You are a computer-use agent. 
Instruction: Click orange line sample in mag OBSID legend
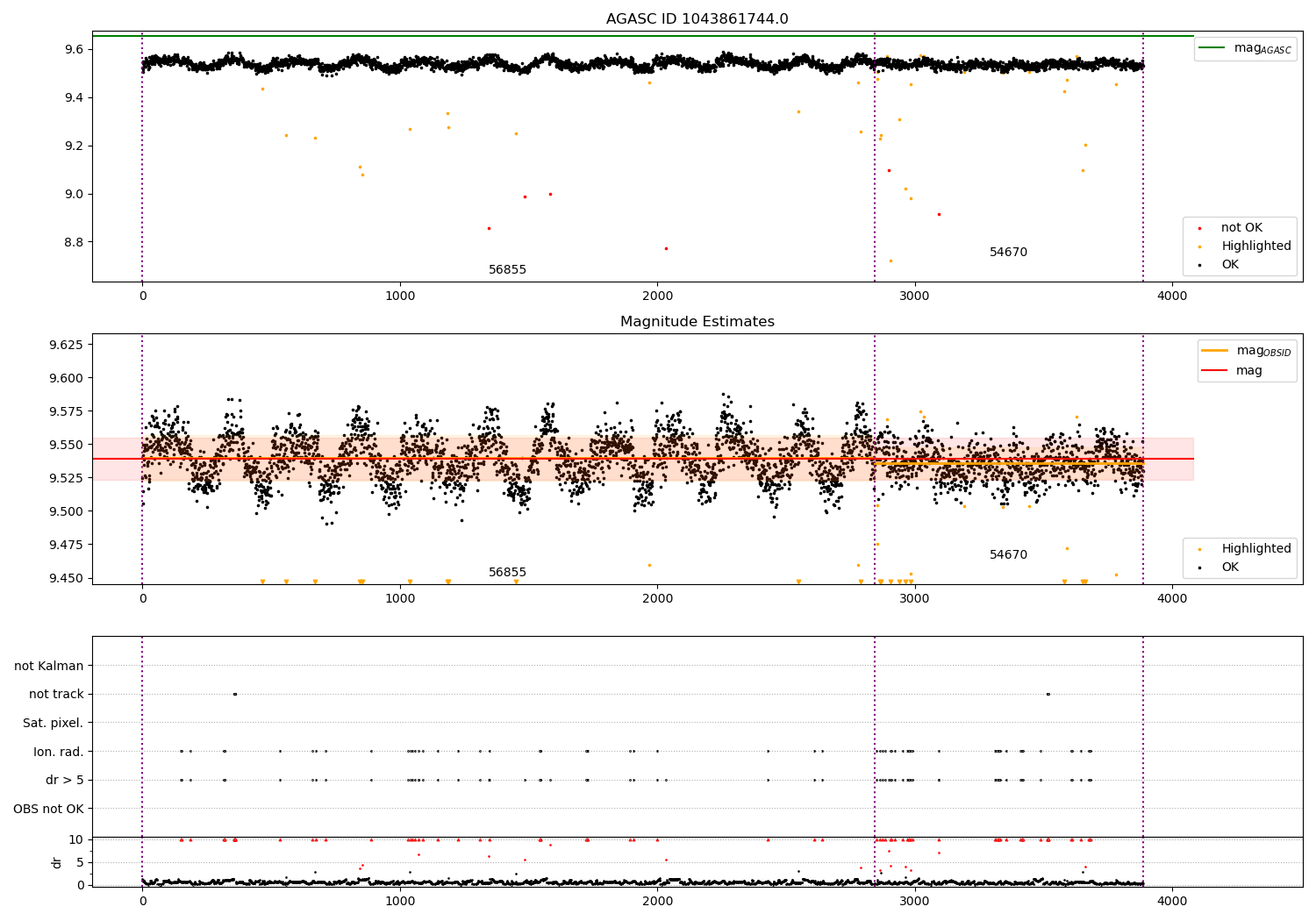point(1215,350)
